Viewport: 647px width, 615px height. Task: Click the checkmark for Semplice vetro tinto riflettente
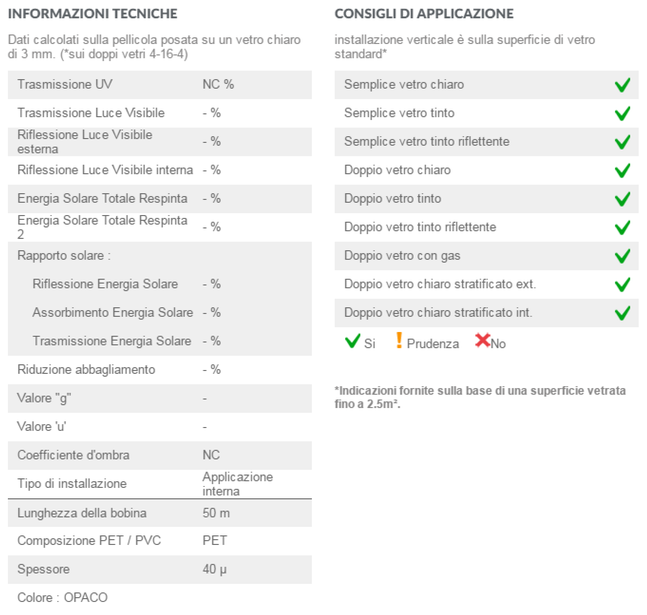(622, 142)
